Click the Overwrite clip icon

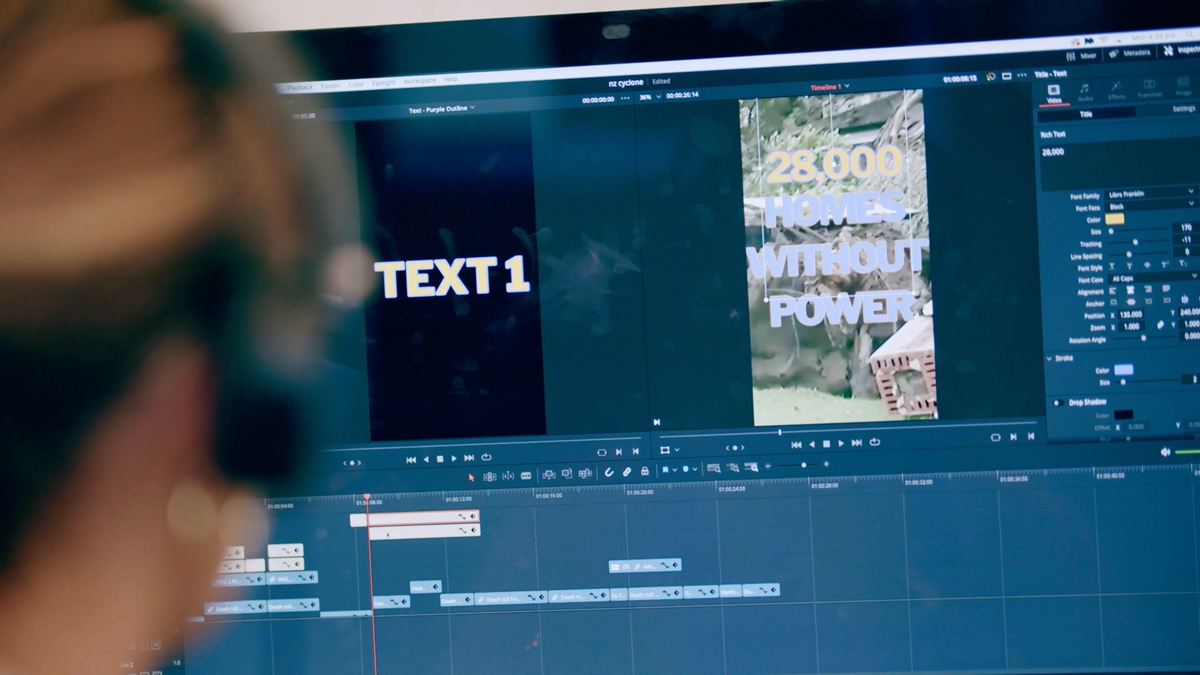566,474
